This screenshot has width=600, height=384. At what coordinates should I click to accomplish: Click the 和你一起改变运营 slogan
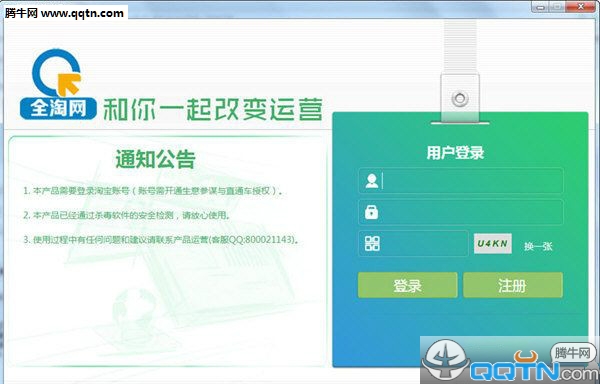(213, 109)
